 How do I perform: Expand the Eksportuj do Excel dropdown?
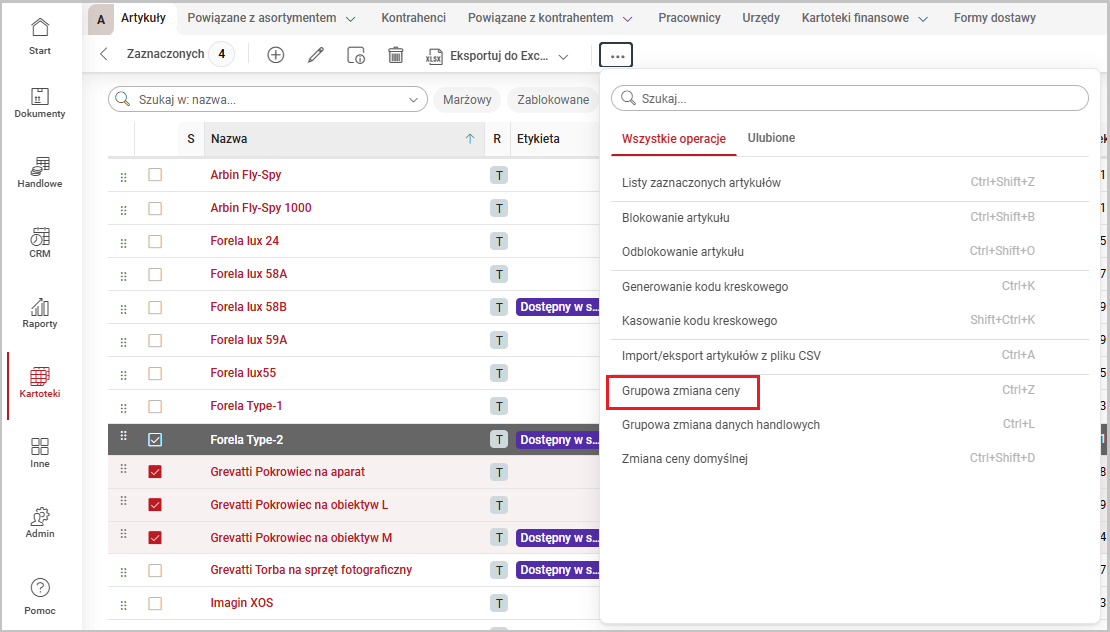563,57
